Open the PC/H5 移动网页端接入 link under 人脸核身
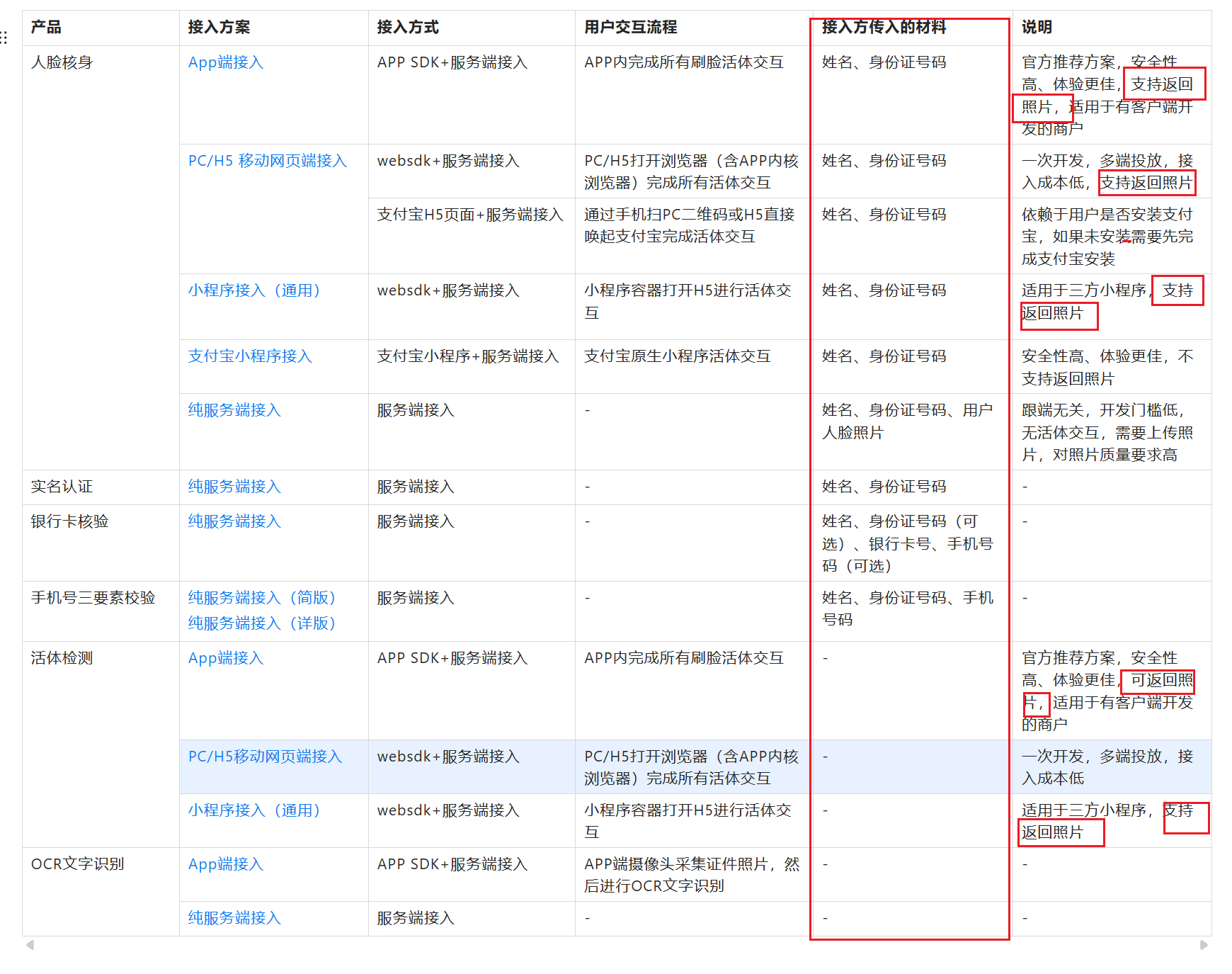This screenshot has height=974, width=1232. pos(267,161)
